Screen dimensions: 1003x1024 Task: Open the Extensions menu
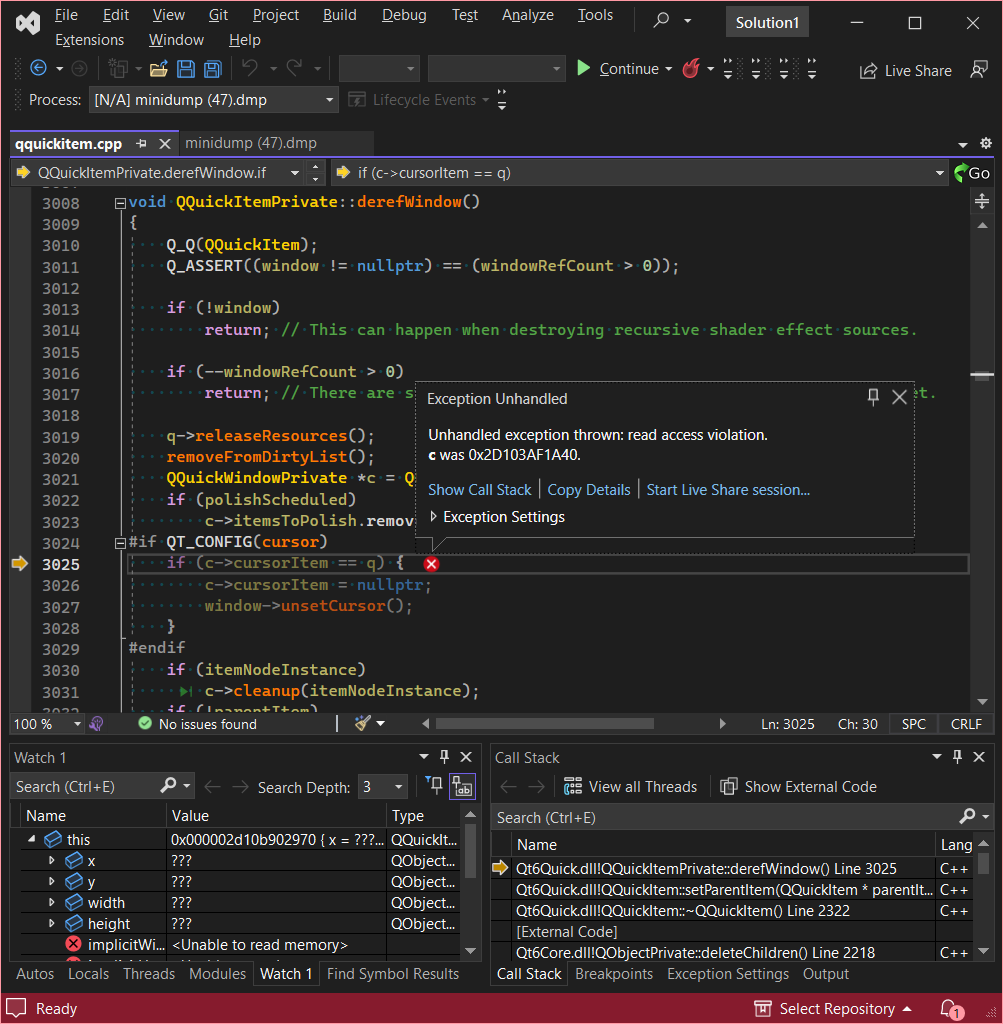click(x=89, y=40)
